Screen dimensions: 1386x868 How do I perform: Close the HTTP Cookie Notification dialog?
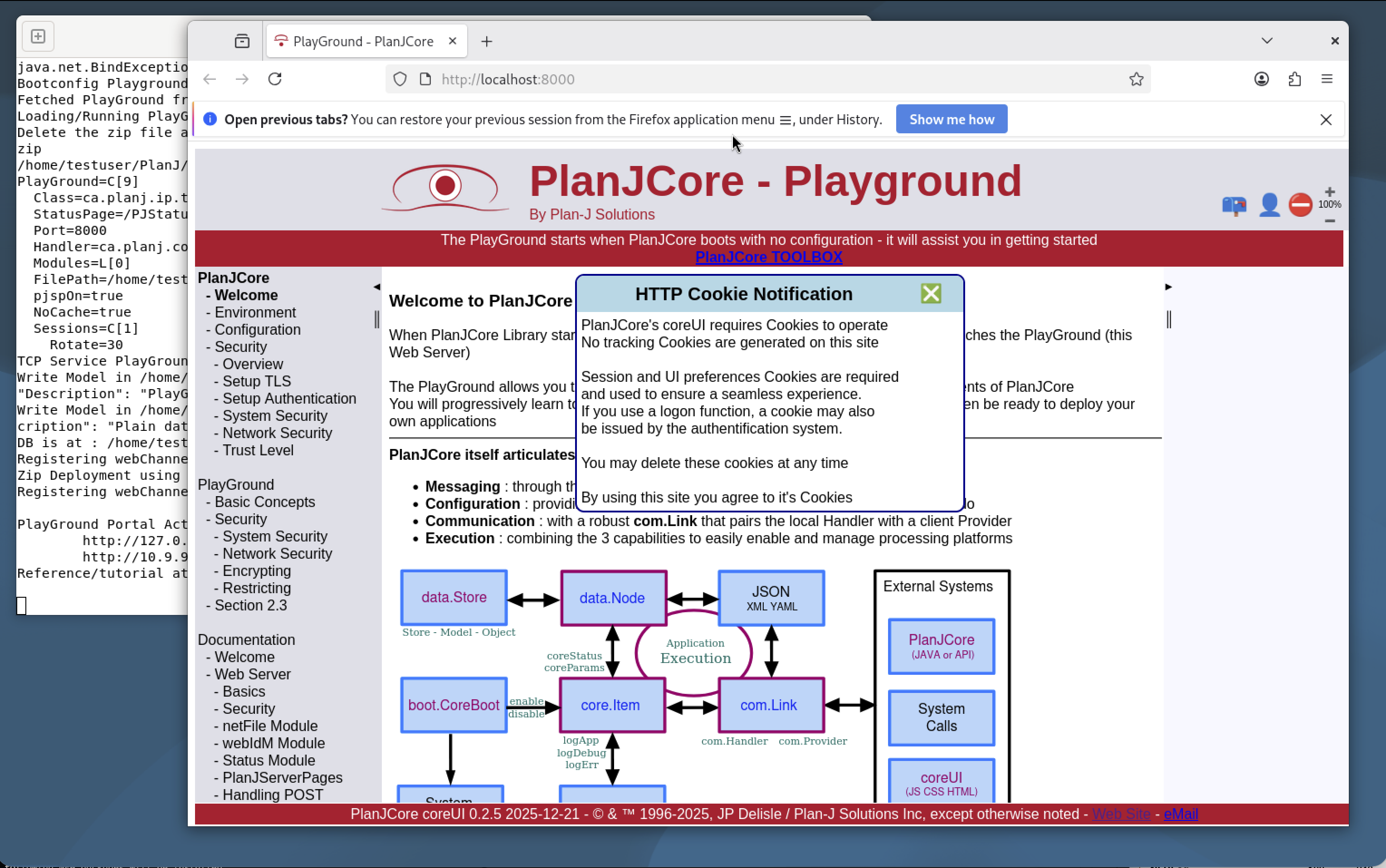pos(931,293)
